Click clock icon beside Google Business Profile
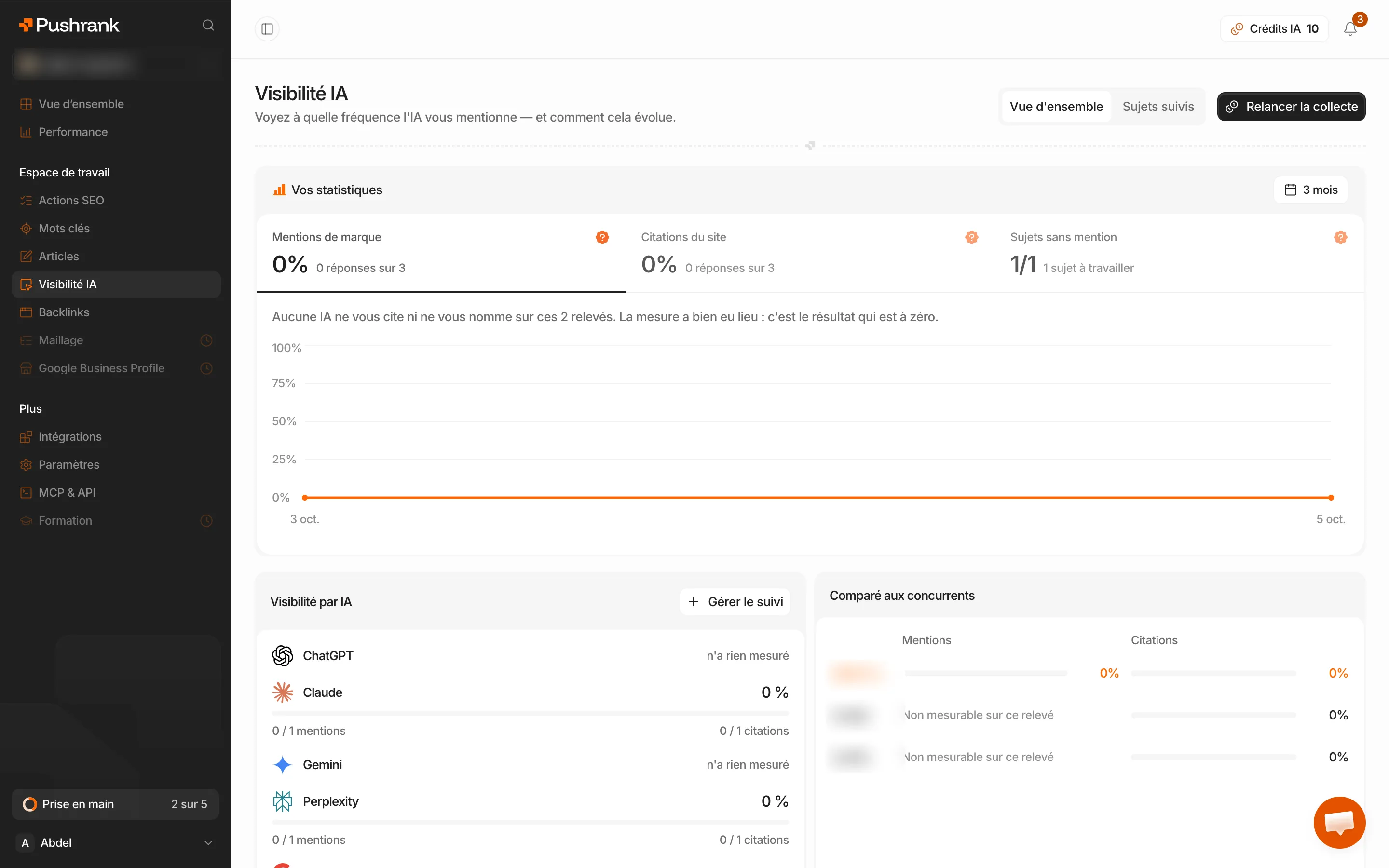 pos(206,368)
